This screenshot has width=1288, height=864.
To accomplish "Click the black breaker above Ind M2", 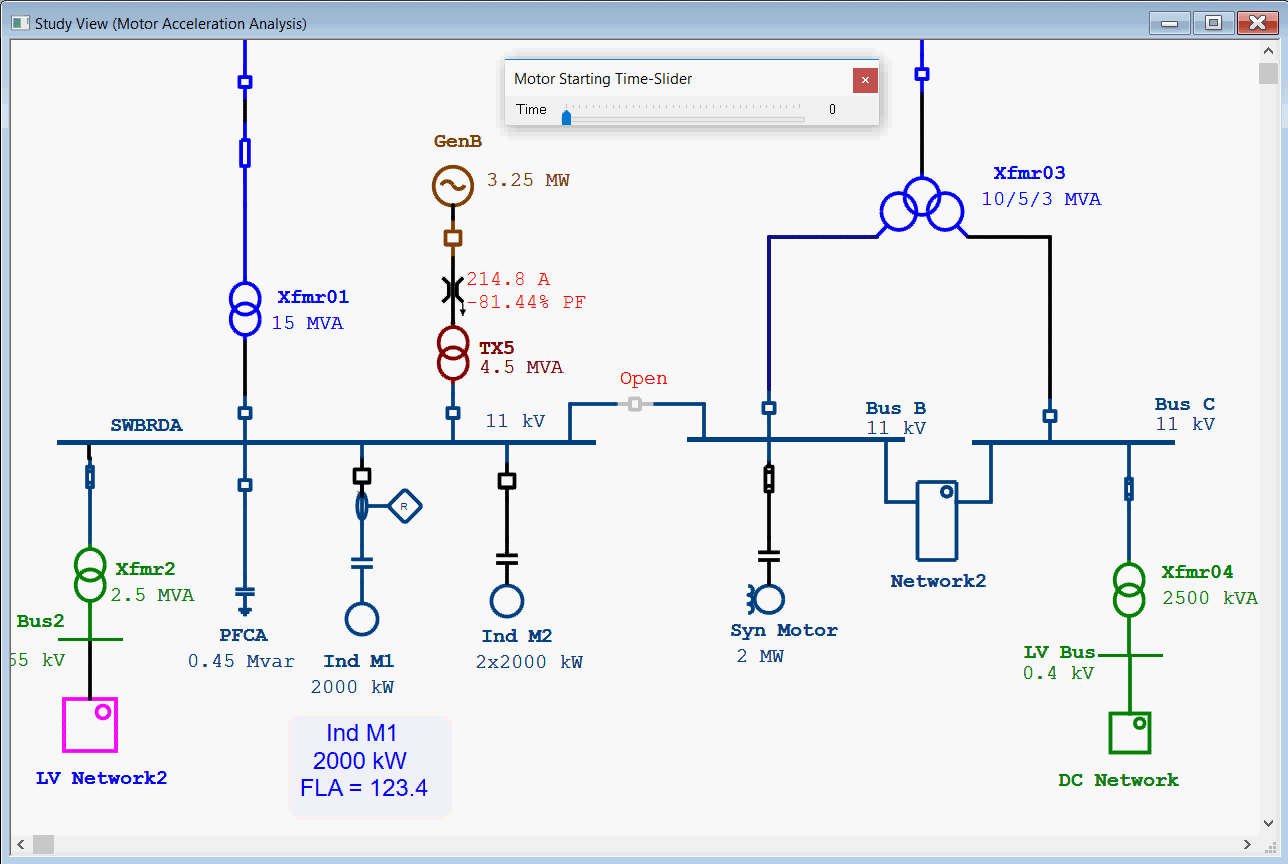I will point(507,481).
